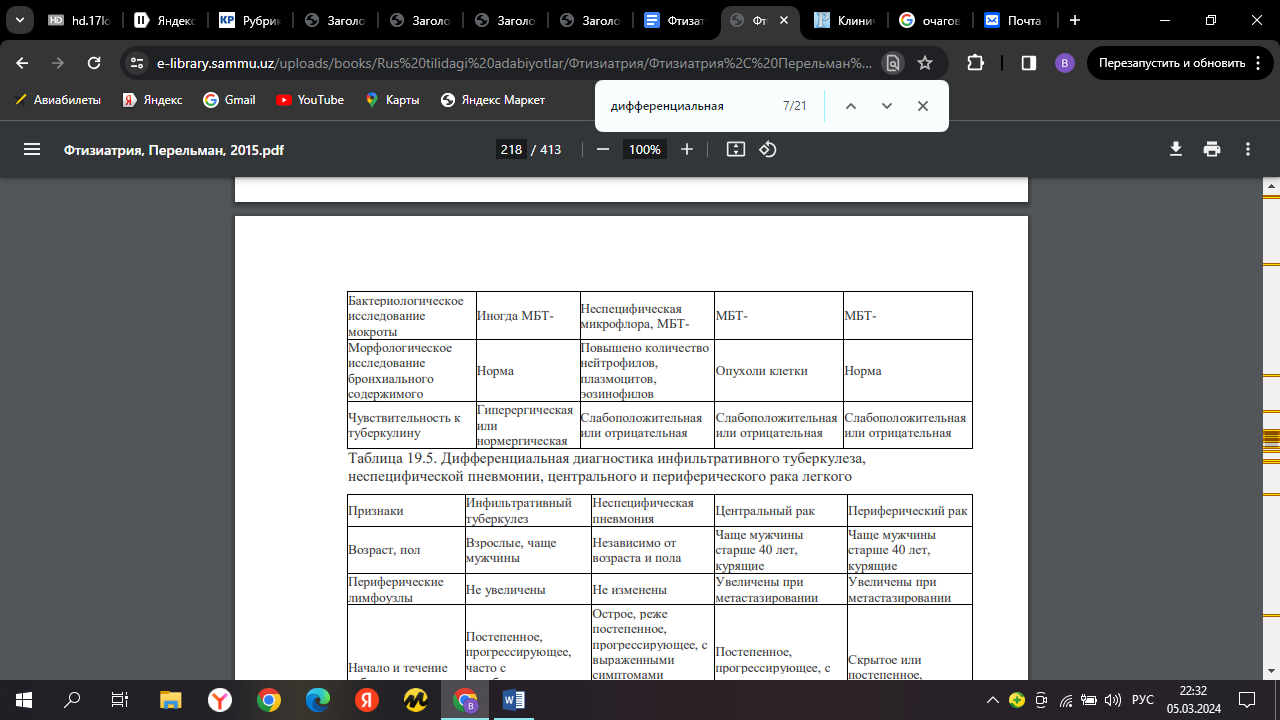The width and height of the screenshot is (1280, 720).
Task: Click the vertical PDF scrollbar
Action: pyautogui.click(x=1272, y=428)
